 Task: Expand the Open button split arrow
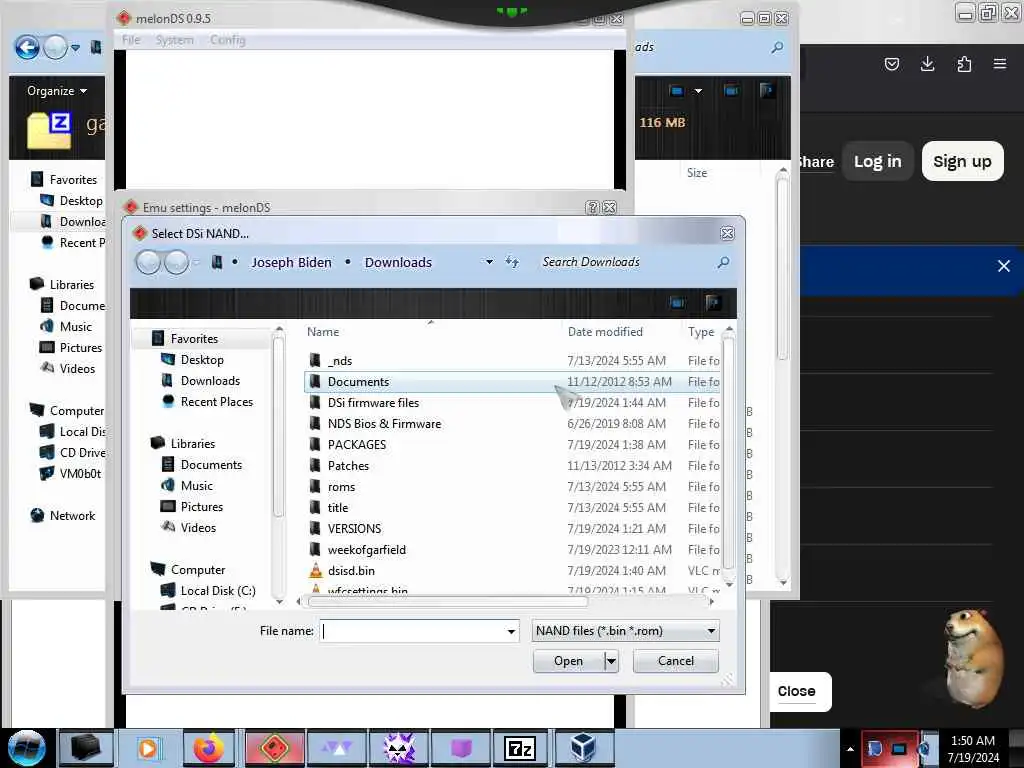[x=611, y=661]
